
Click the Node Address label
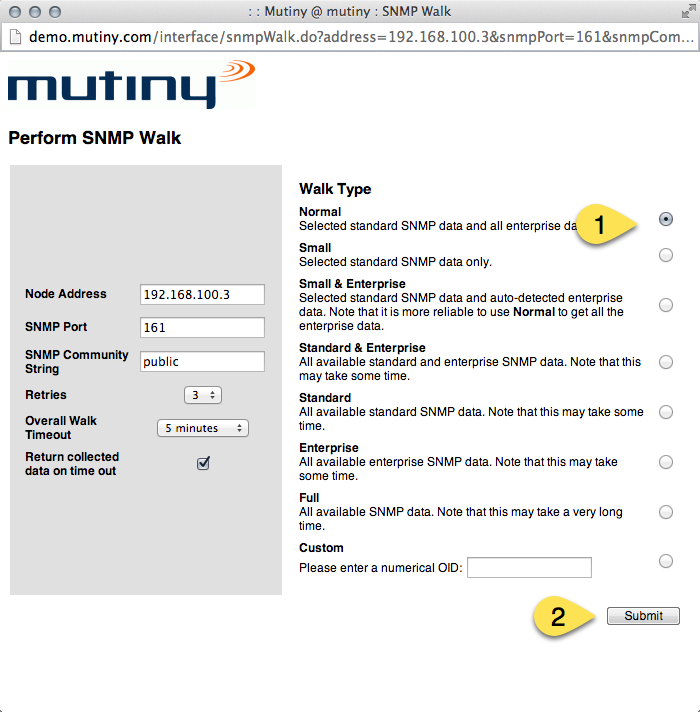[66, 294]
